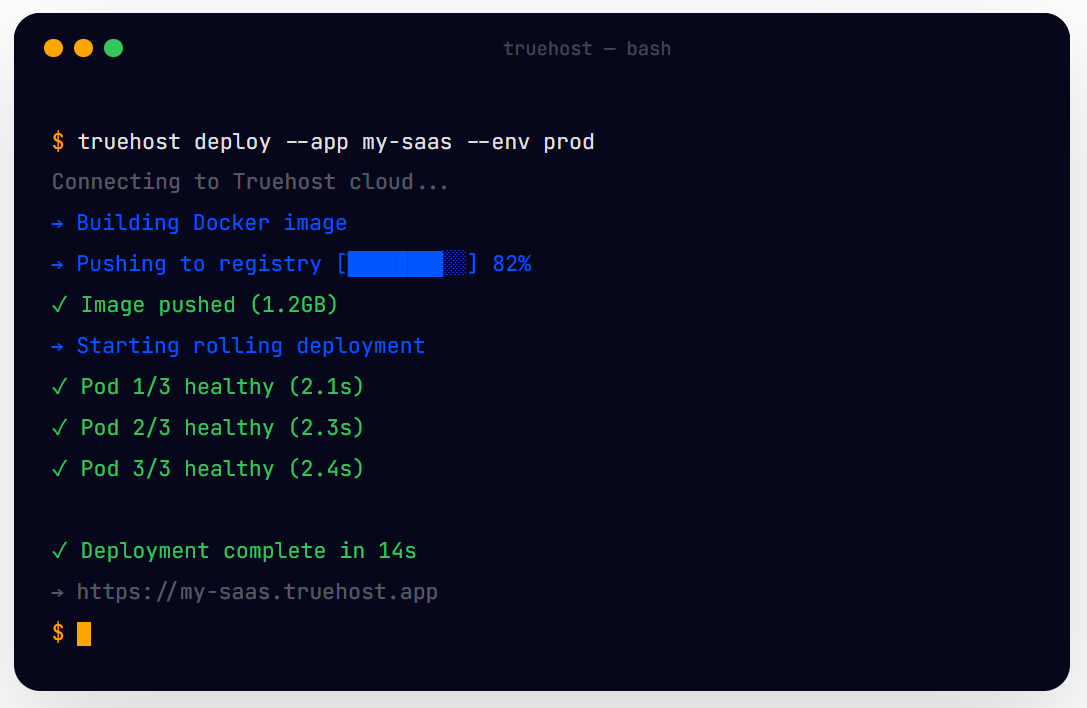Click the orange blinking cursor block
This screenshot has width=1087, height=708.
(x=84, y=634)
